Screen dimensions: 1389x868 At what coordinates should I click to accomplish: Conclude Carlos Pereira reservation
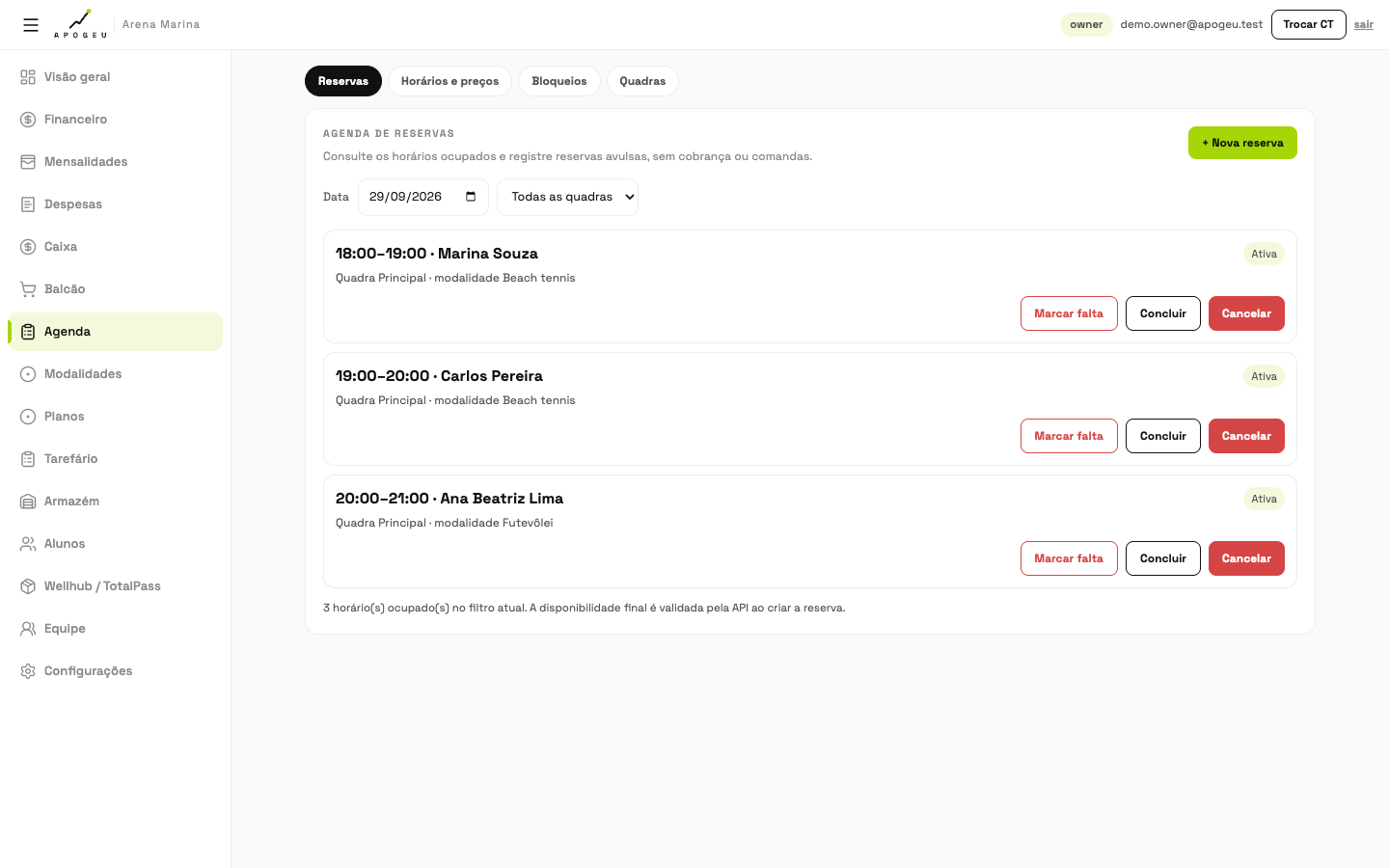click(x=1163, y=436)
